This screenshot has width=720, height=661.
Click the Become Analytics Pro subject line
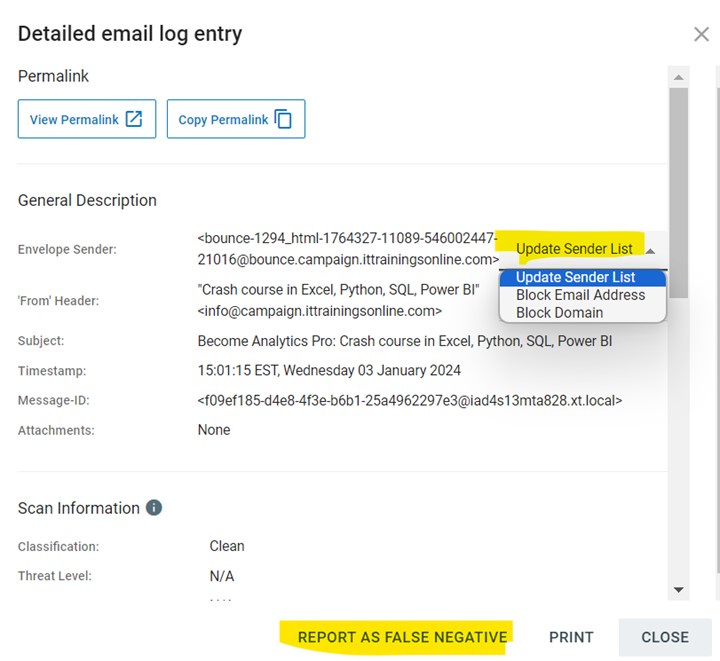click(404, 341)
